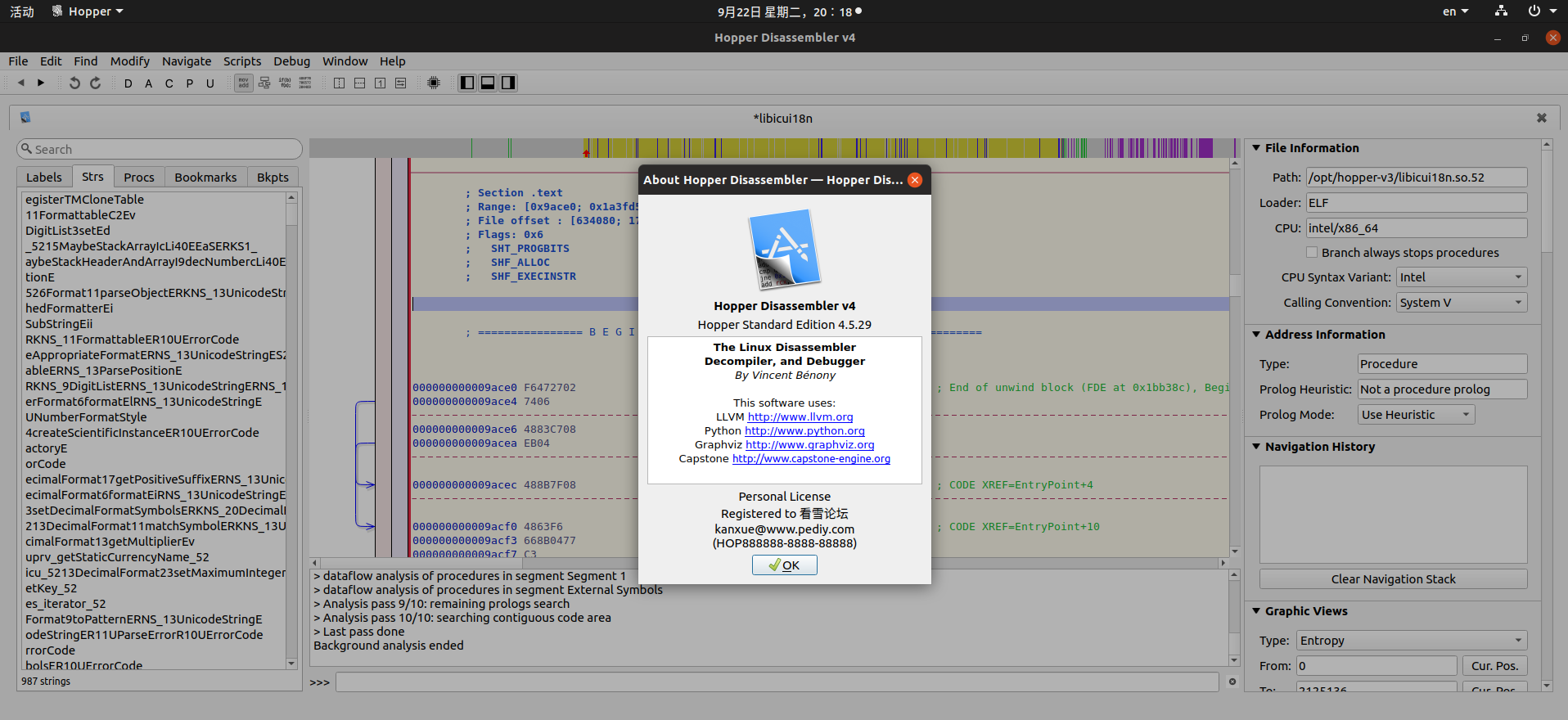
Task: Open the Navigate menu
Action: click(x=187, y=61)
